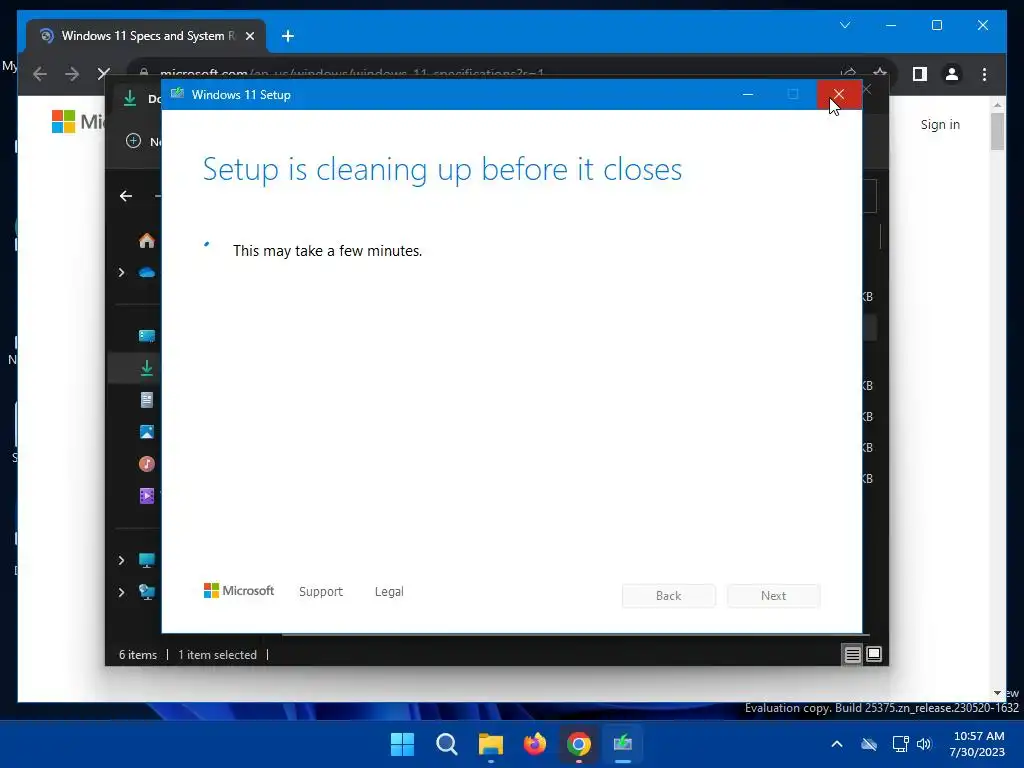Close the Windows 11 Specs tab
The height and width of the screenshot is (768, 1024).
click(249, 36)
